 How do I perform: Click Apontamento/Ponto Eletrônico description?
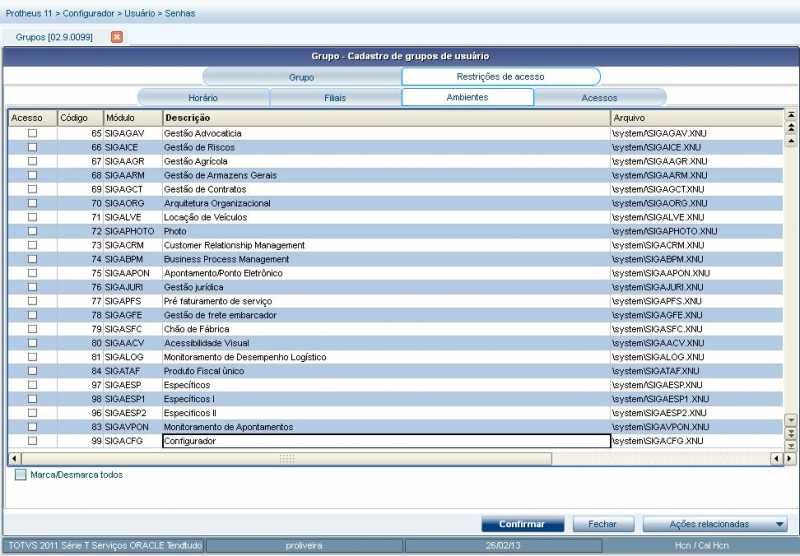coord(223,273)
